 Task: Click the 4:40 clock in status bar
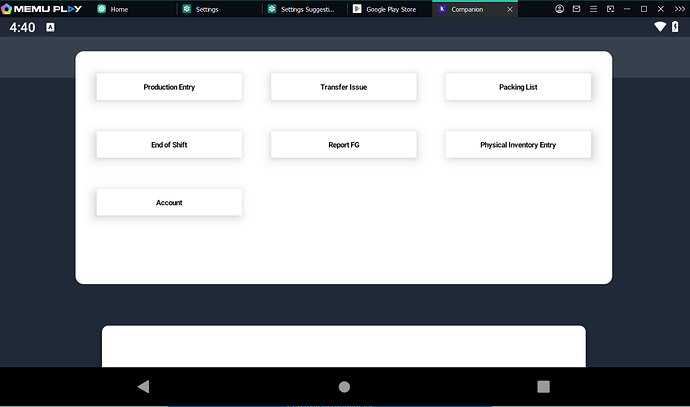point(22,27)
